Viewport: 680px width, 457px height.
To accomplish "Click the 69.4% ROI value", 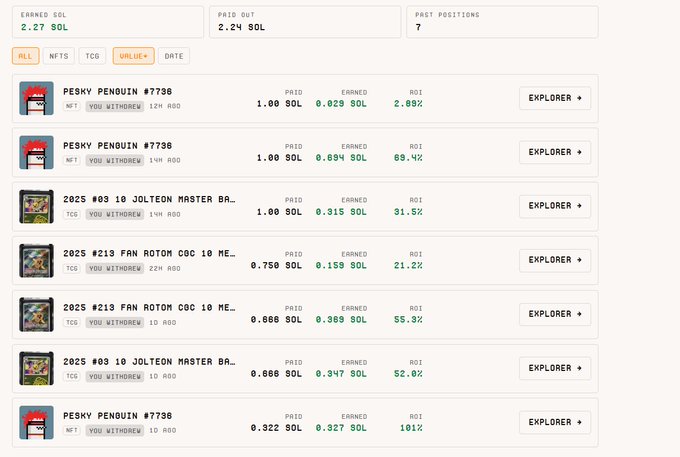I will pyautogui.click(x=408, y=158).
